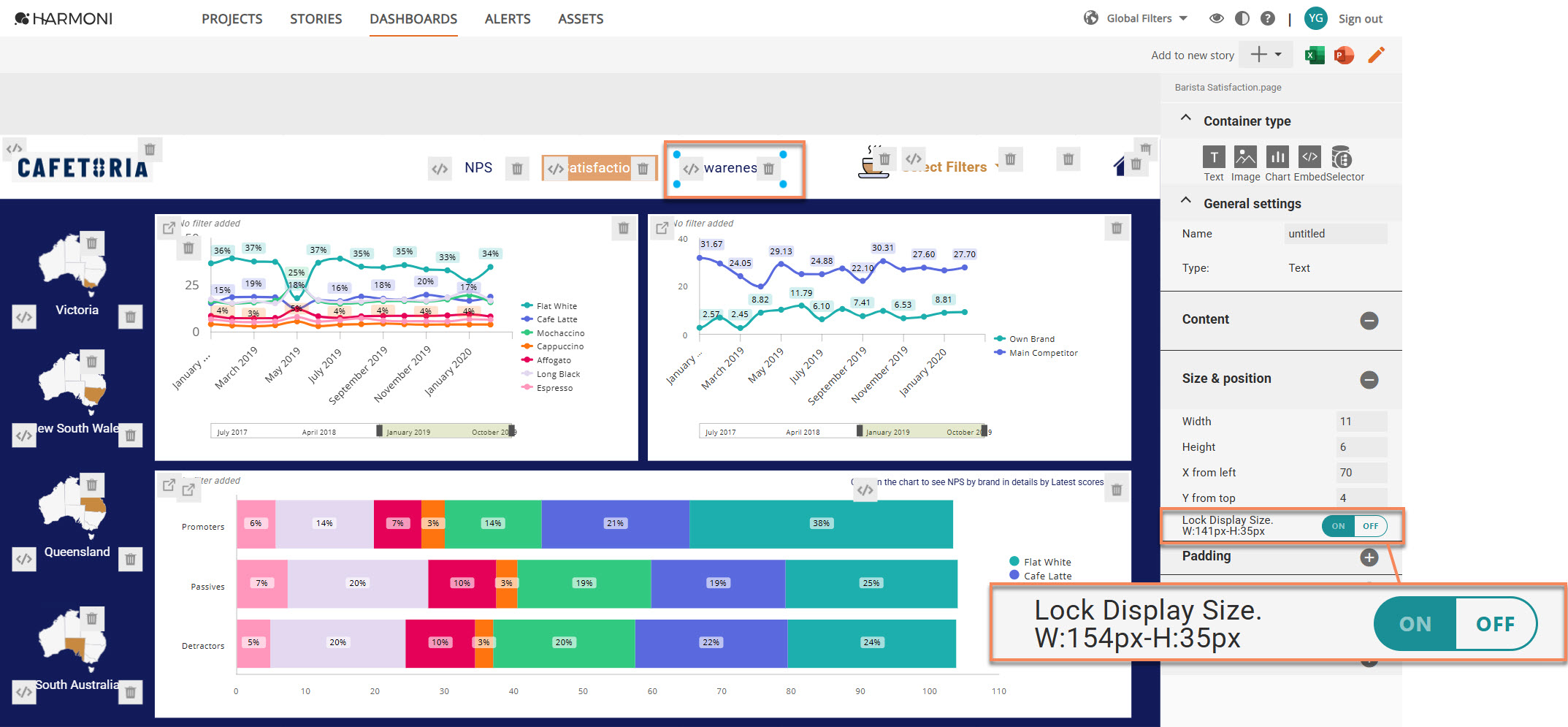1568x727 pixels.
Task: Select the NPS dashboard tab
Action: 478,168
